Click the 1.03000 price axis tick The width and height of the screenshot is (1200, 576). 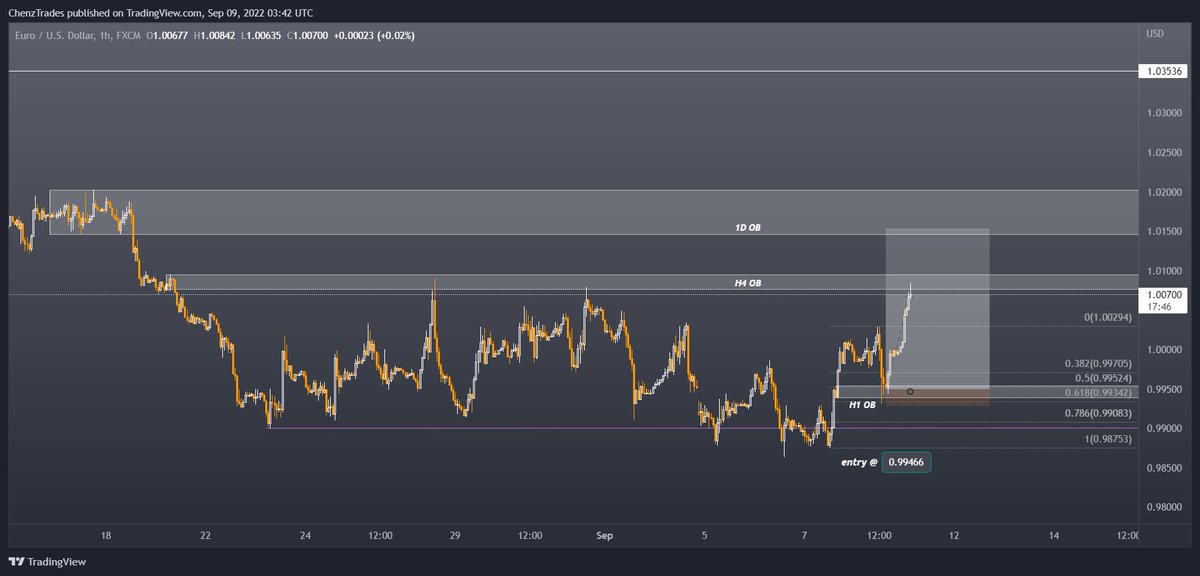point(1166,113)
